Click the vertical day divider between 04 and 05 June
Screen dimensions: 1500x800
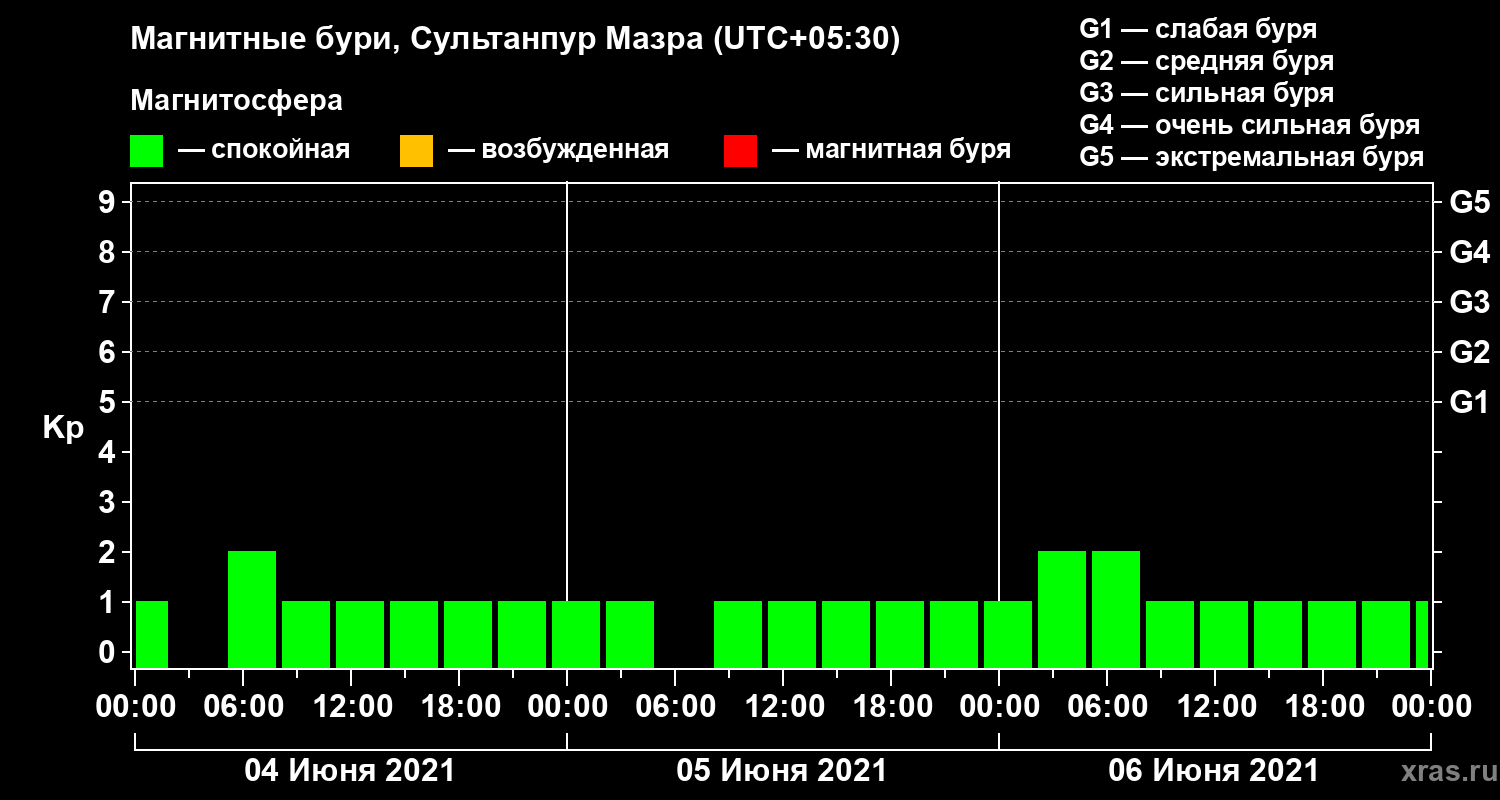pos(567,425)
